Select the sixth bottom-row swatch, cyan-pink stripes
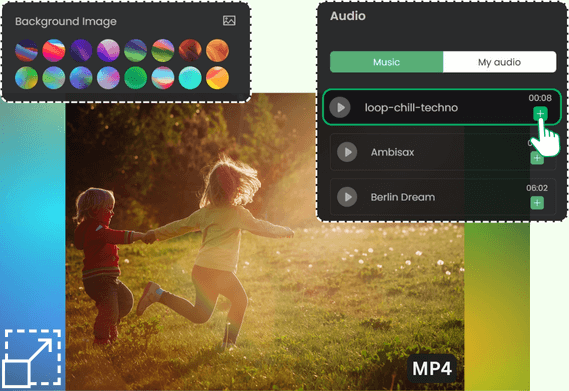This screenshot has height=391, width=569. 163,78
